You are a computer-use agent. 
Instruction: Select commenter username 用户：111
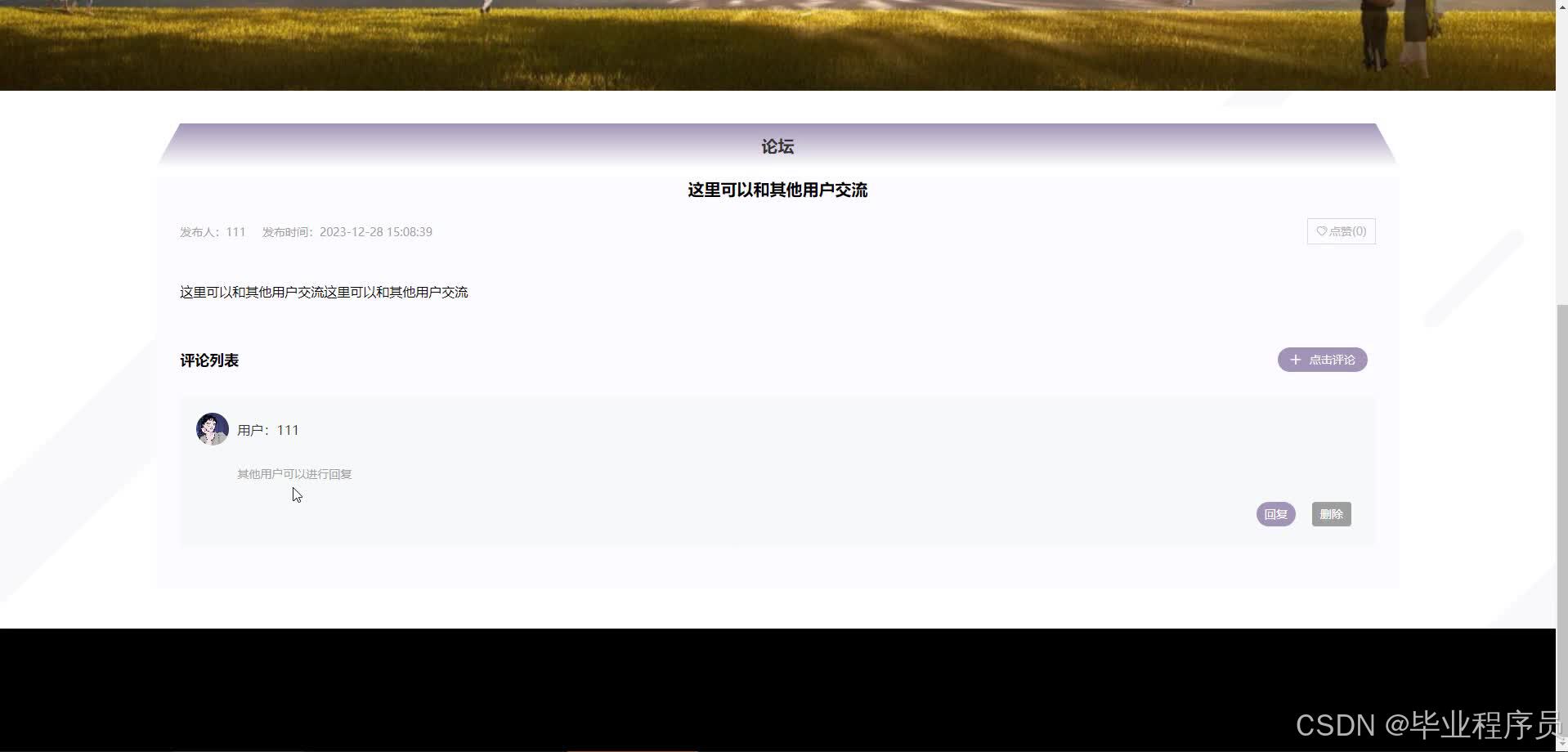click(267, 429)
